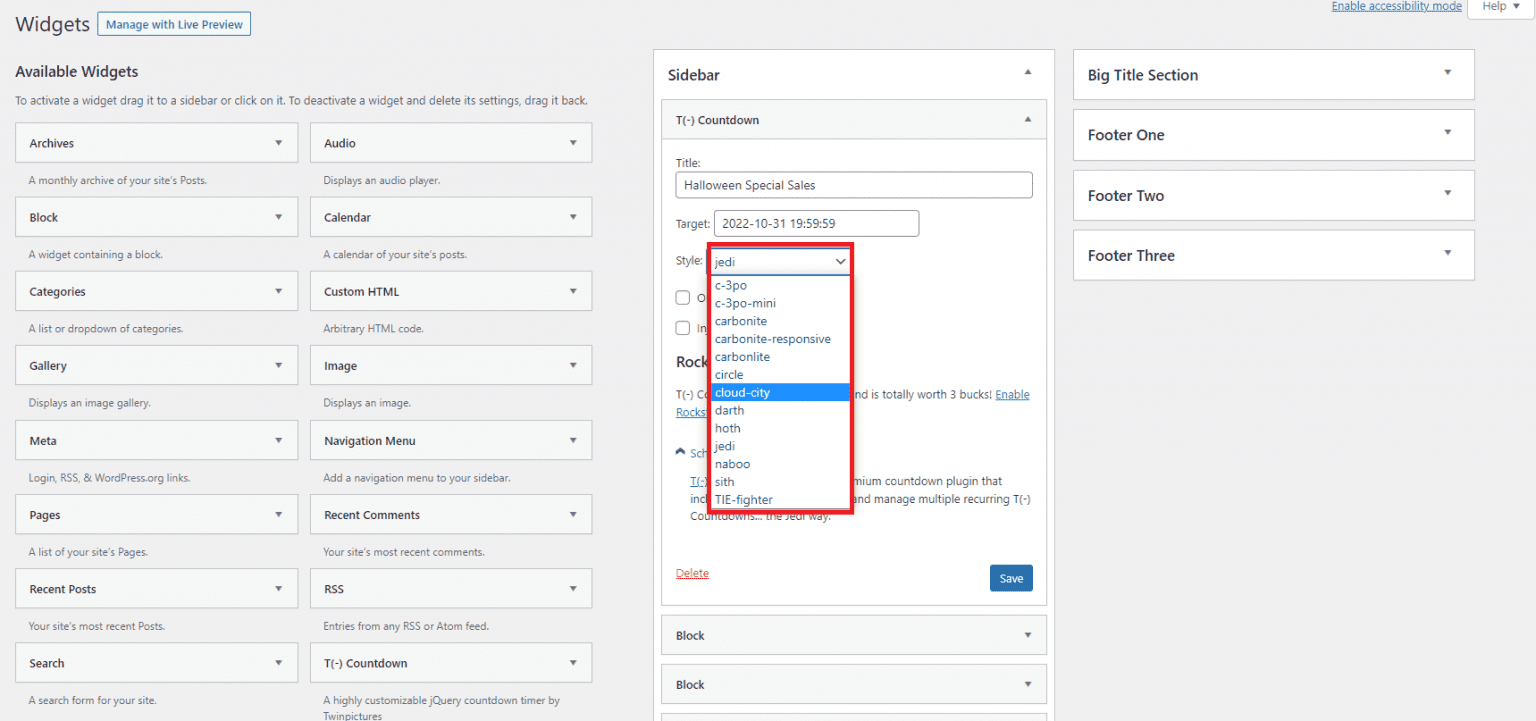Collapse the T(-) Countdown widget header
This screenshot has height=721, width=1536.
click(1027, 119)
